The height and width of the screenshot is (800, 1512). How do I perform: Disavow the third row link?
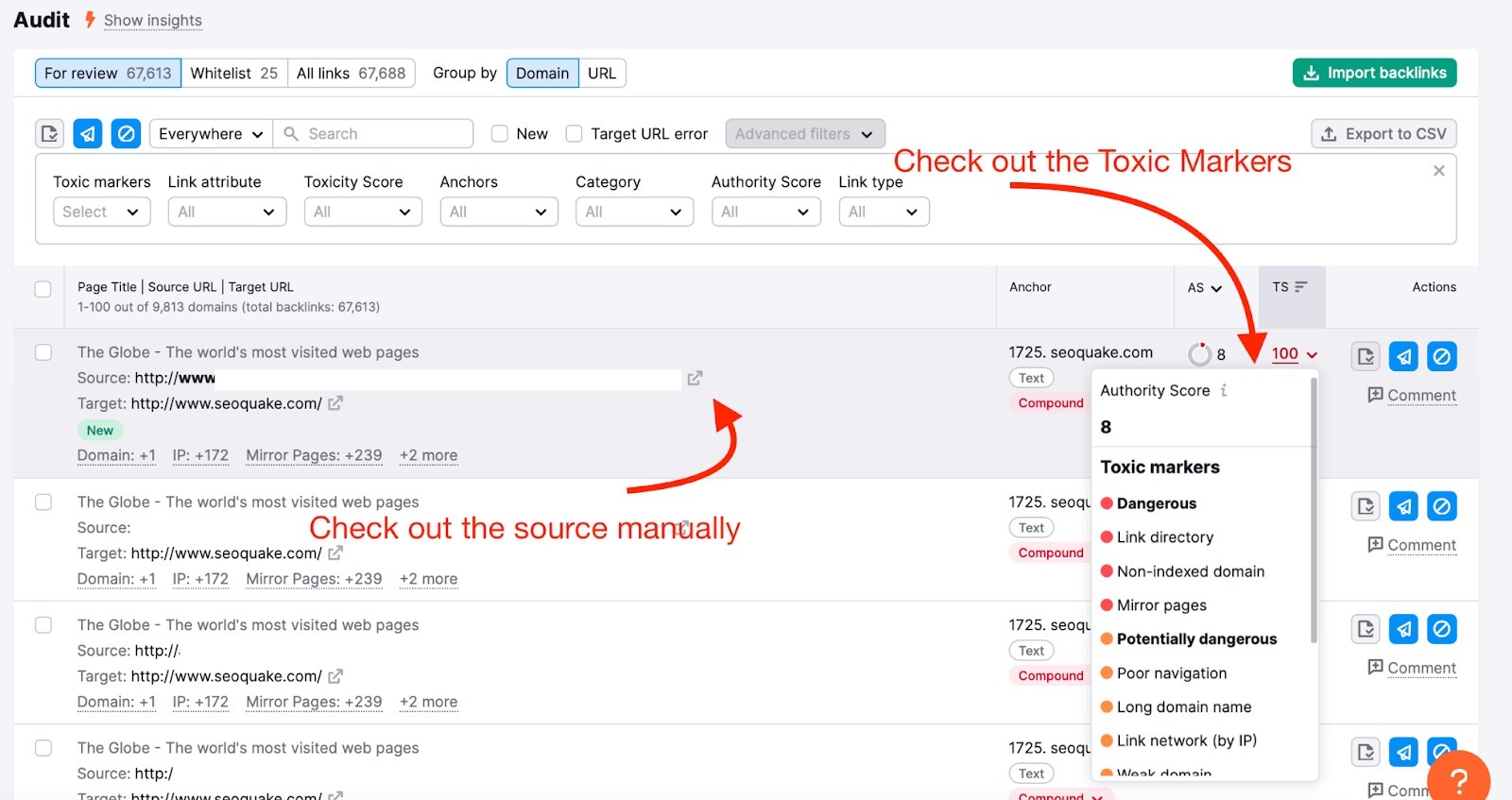pos(1442,629)
